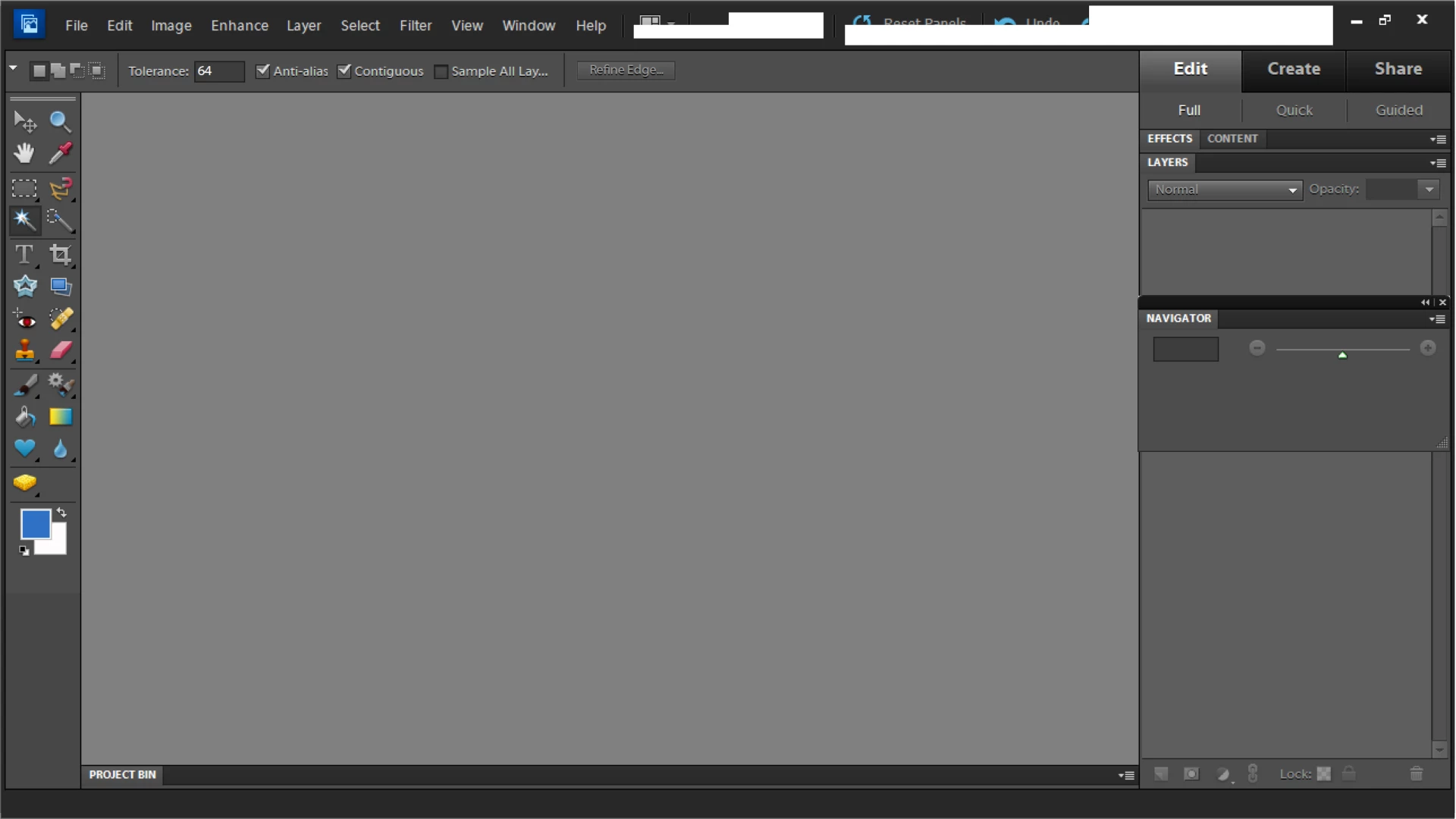Image resolution: width=1456 pixels, height=819 pixels.
Task: Pick the Eyedropper tool
Action: (60, 153)
